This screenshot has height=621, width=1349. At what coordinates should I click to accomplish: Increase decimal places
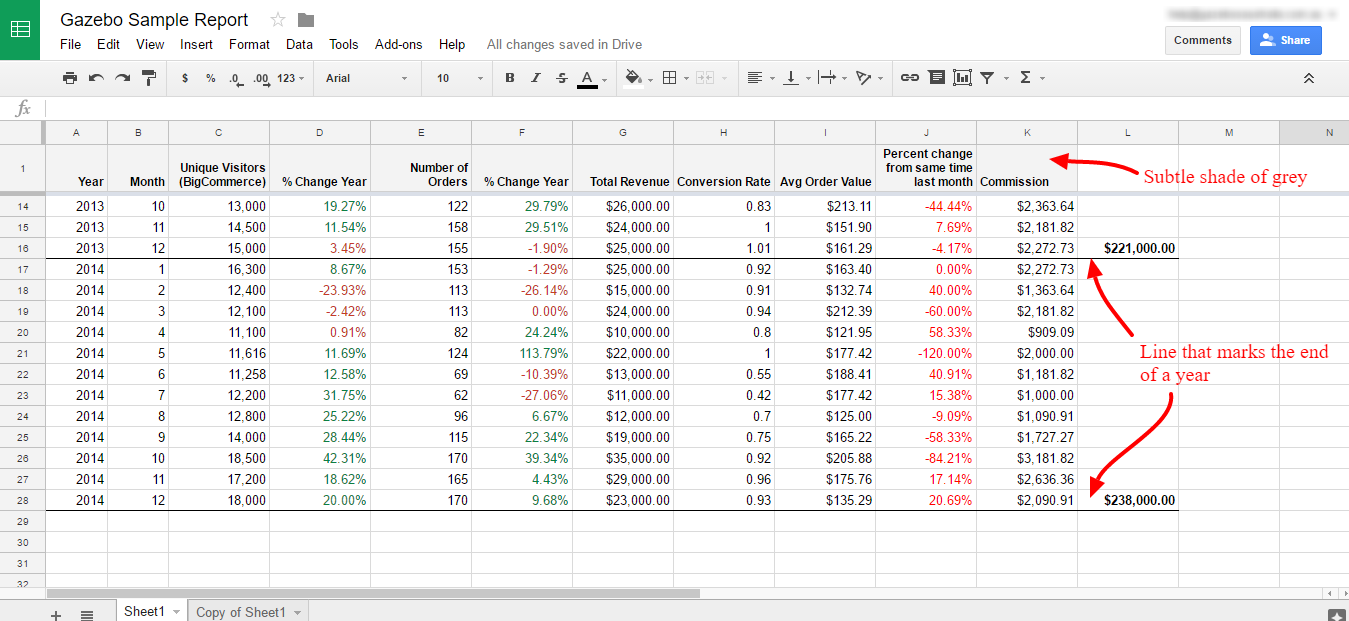[x=261, y=78]
